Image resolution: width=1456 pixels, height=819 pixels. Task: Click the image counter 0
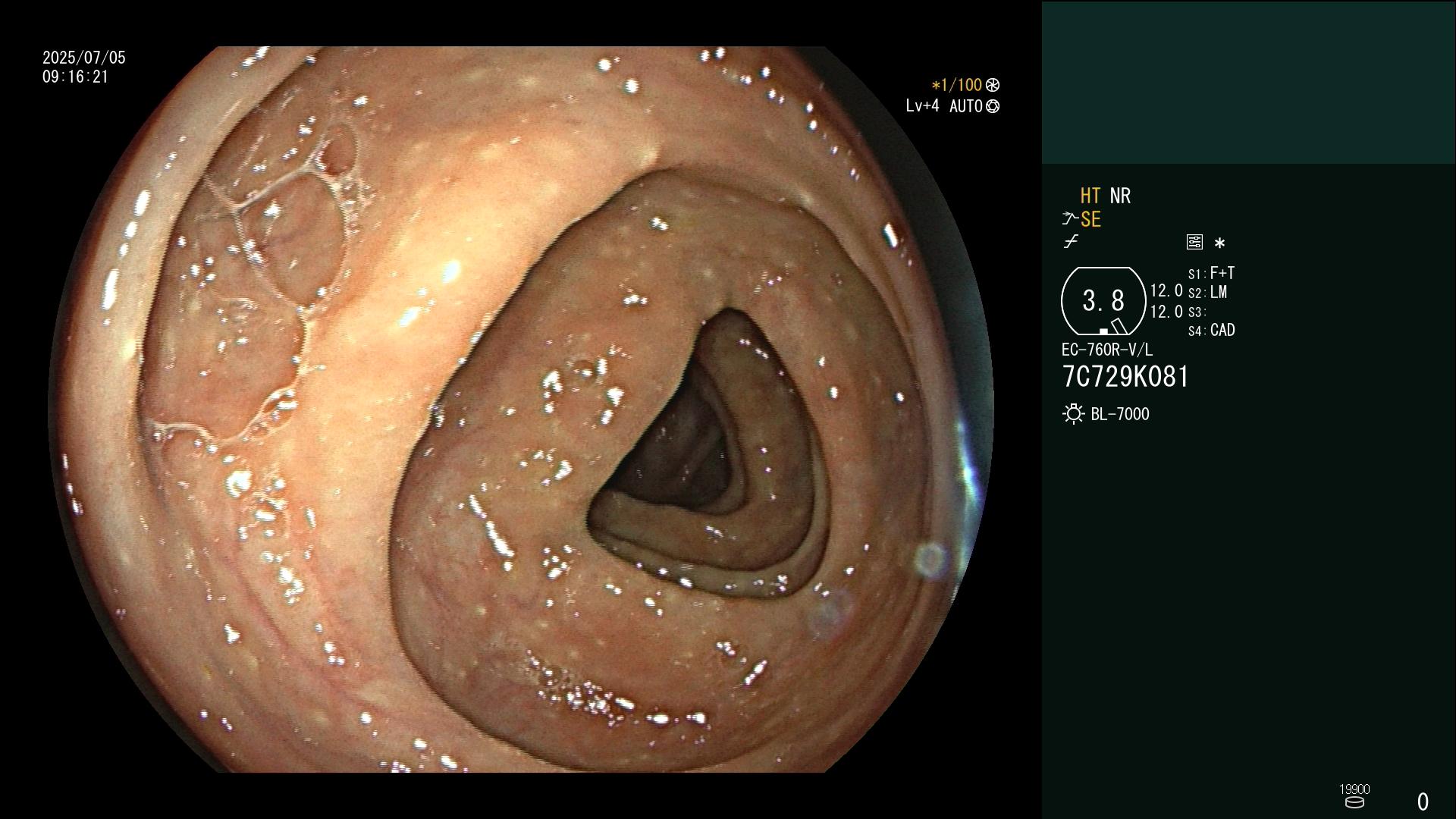[x=1423, y=802]
